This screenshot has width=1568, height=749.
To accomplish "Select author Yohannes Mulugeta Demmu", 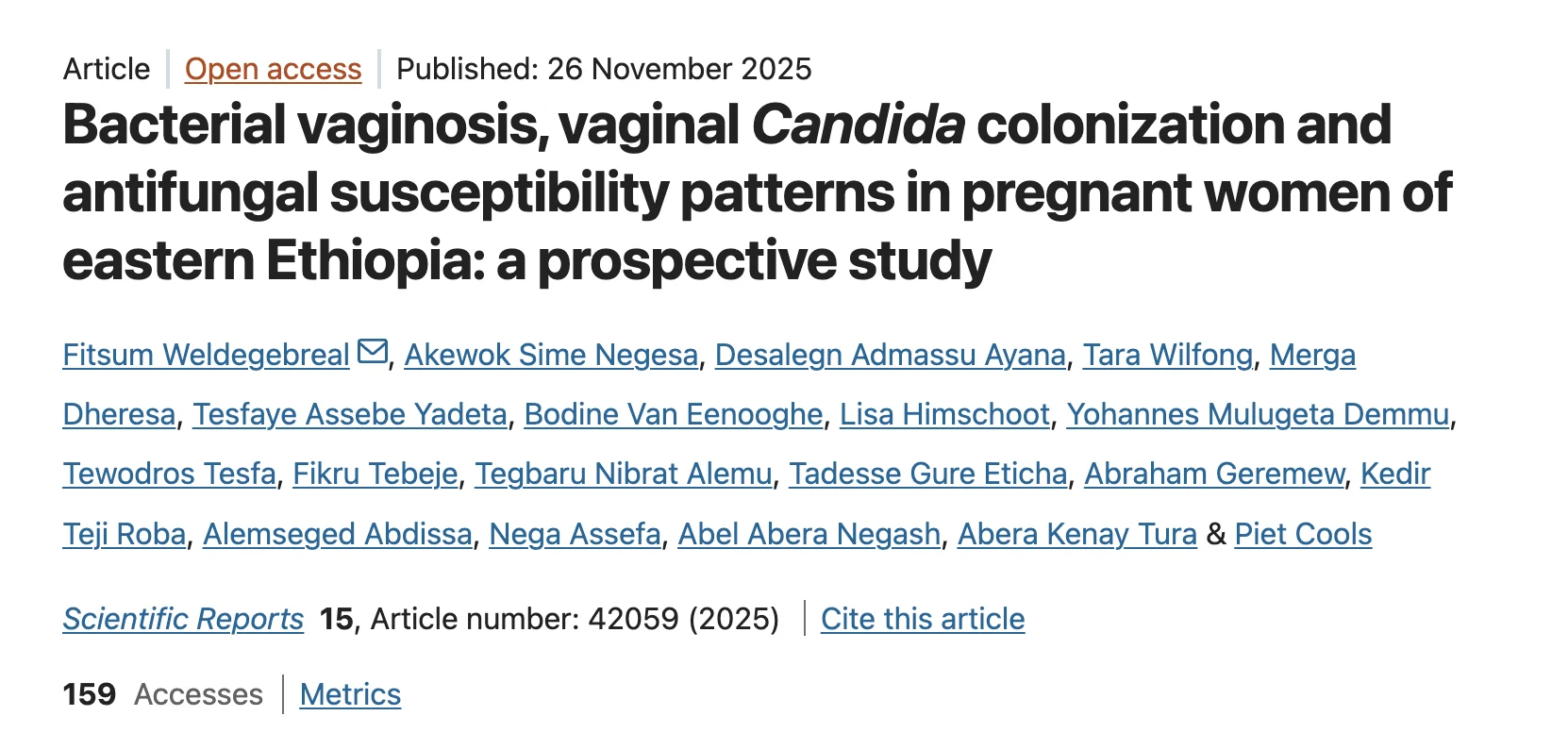I will pyautogui.click(x=1258, y=414).
